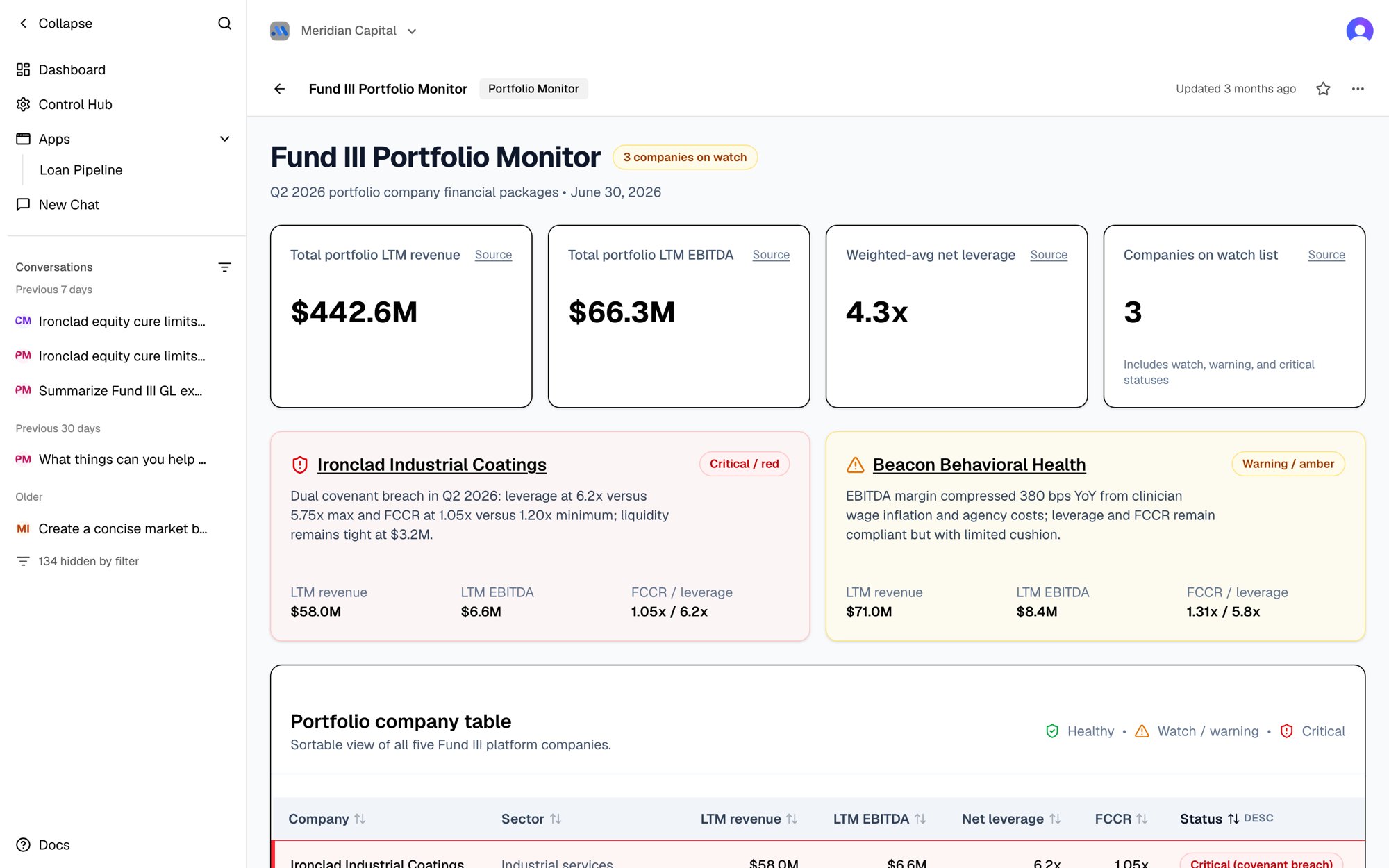Click the 'Critical / red' status pill

coord(745,464)
